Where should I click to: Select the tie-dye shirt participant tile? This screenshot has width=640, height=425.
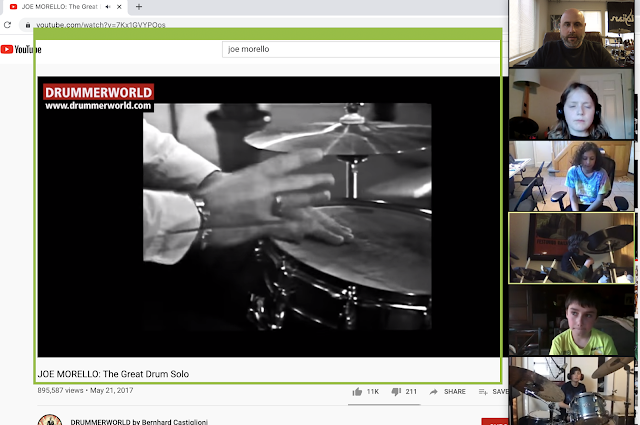571,176
